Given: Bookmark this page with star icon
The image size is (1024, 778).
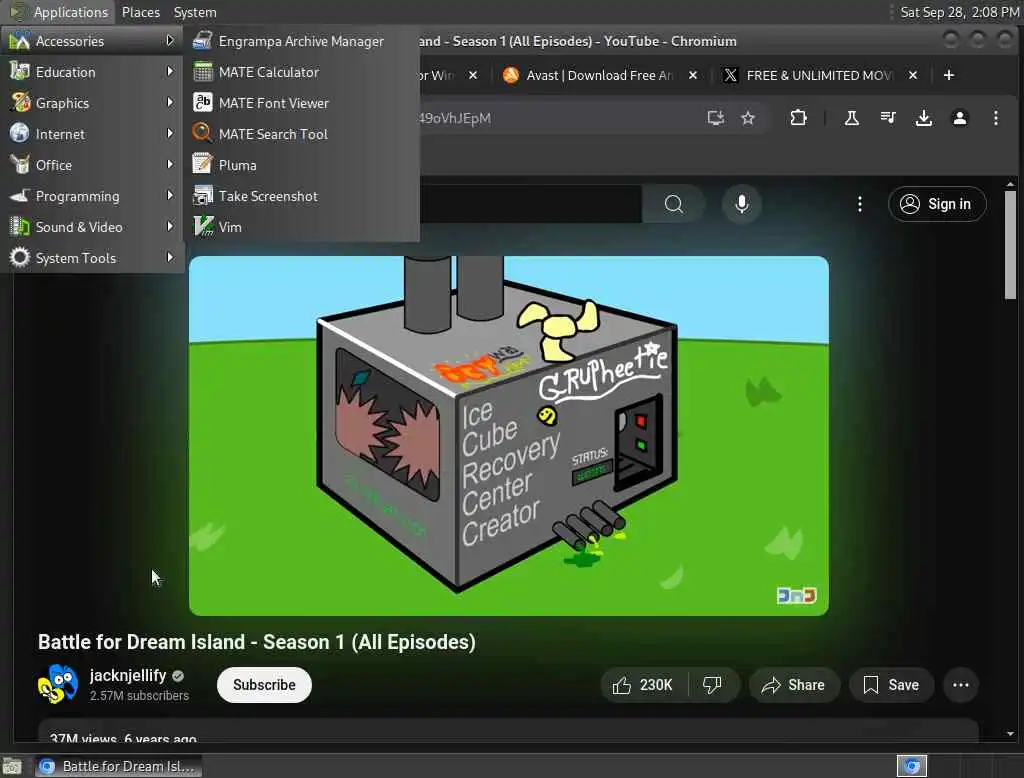Looking at the screenshot, I should coord(748,118).
